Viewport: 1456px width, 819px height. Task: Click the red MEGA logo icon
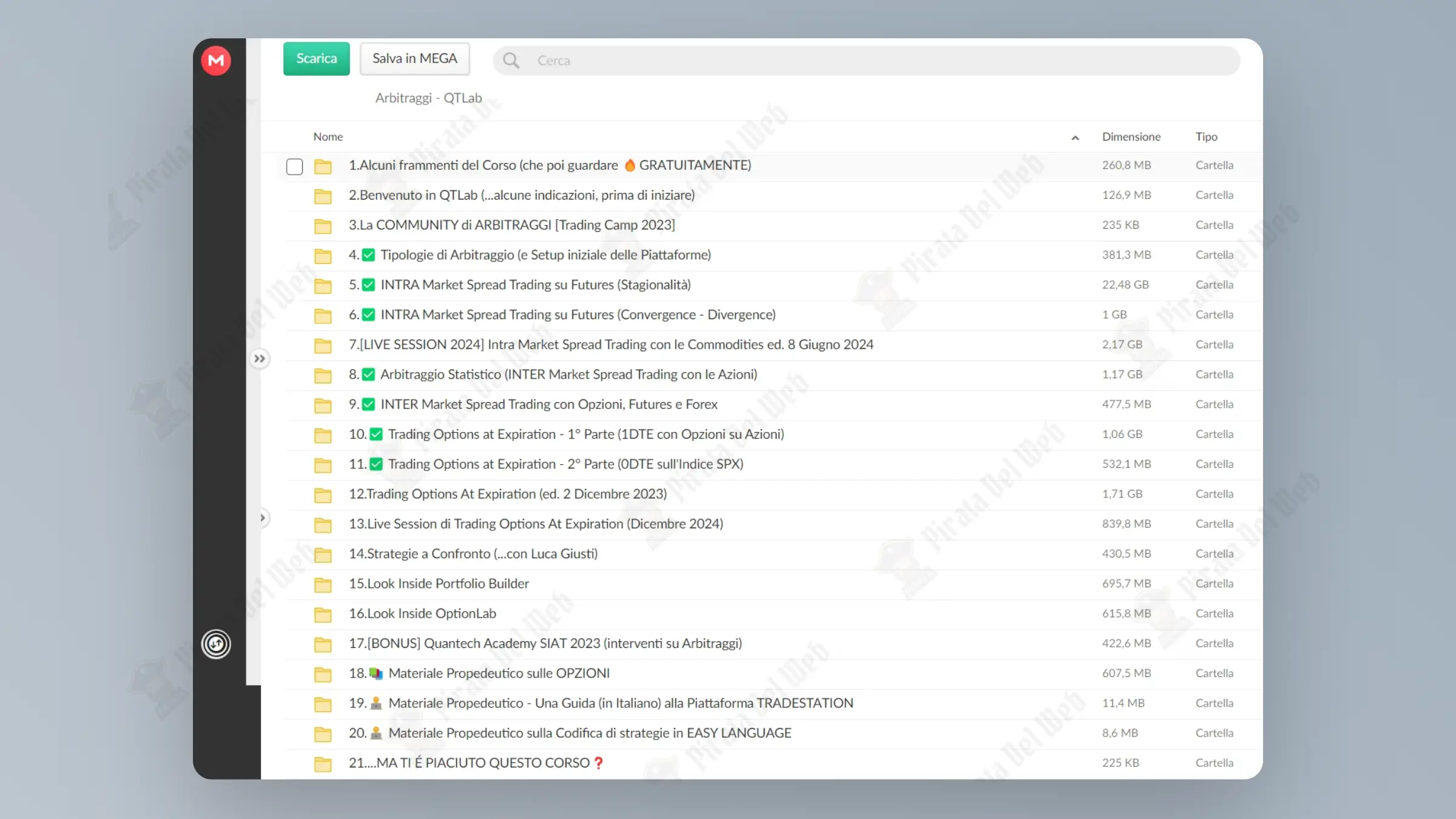[x=216, y=61]
